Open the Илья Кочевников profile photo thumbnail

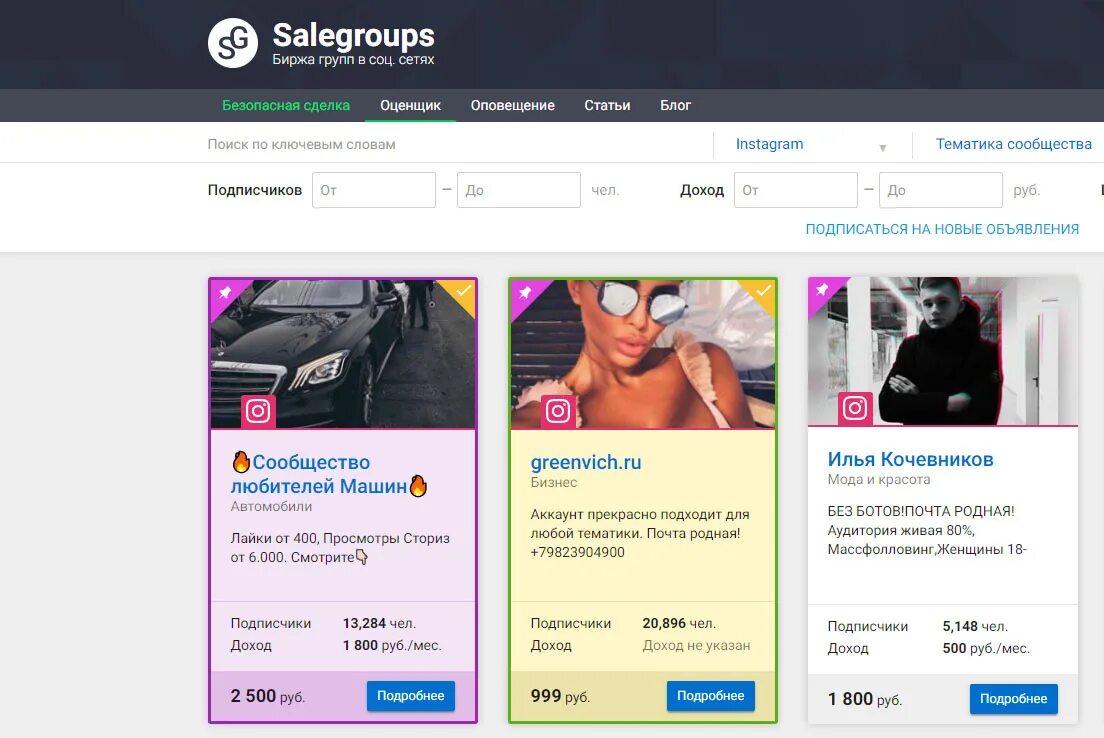(x=943, y=351)
